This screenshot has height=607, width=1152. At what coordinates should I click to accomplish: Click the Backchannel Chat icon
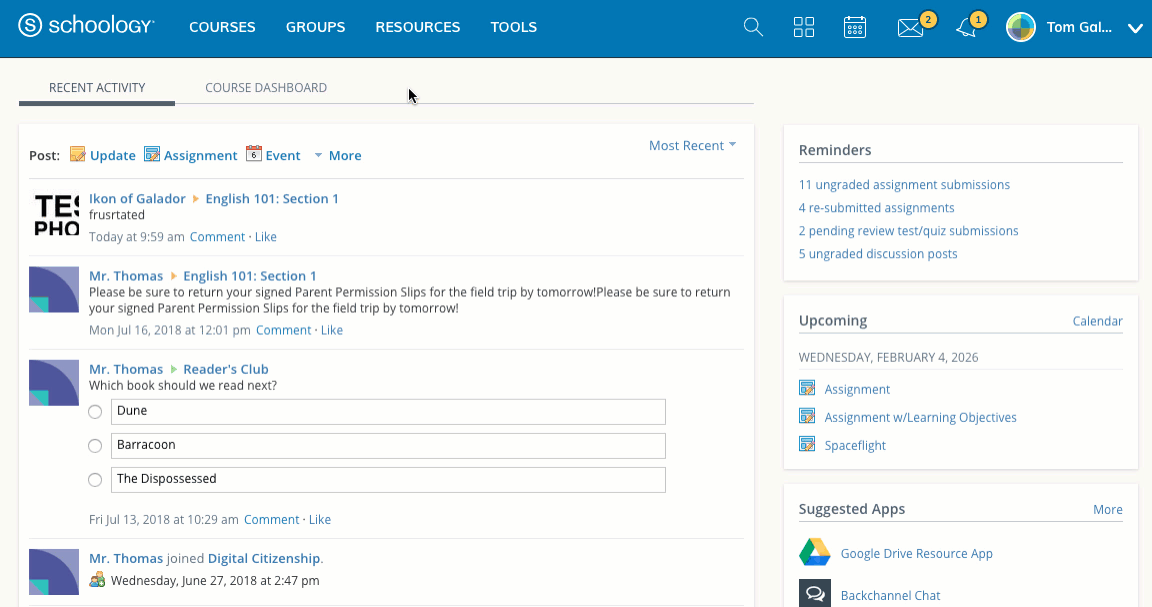[x=815, y=594]
